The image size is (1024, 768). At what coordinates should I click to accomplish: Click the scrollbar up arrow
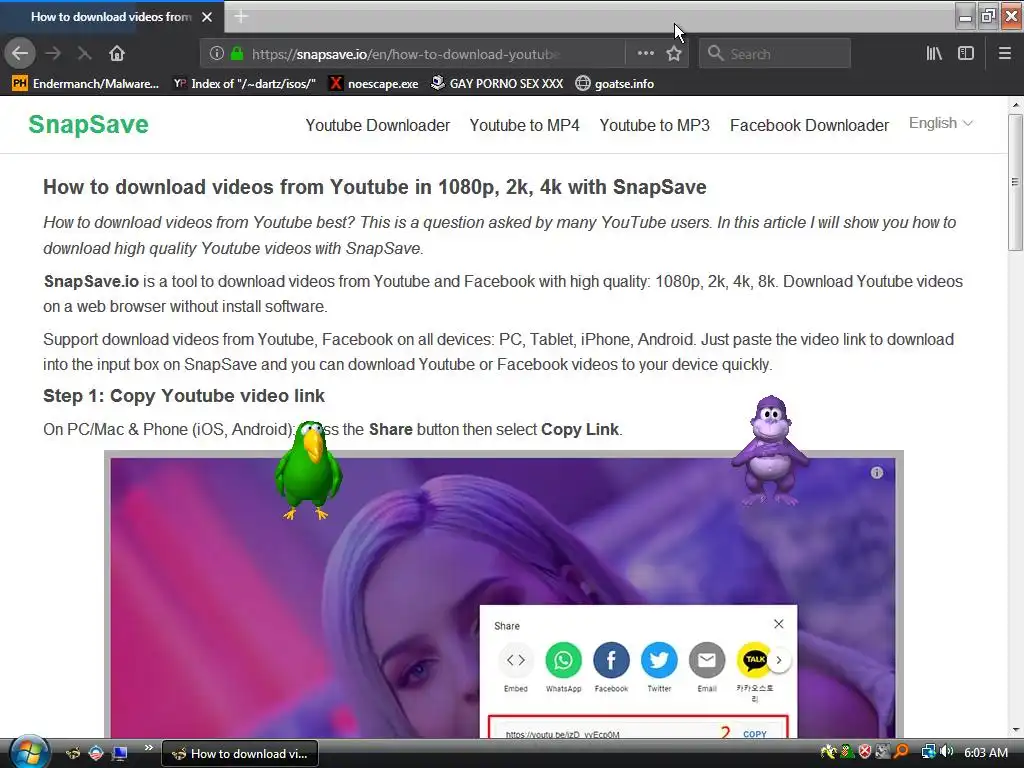coord(1015,104)
